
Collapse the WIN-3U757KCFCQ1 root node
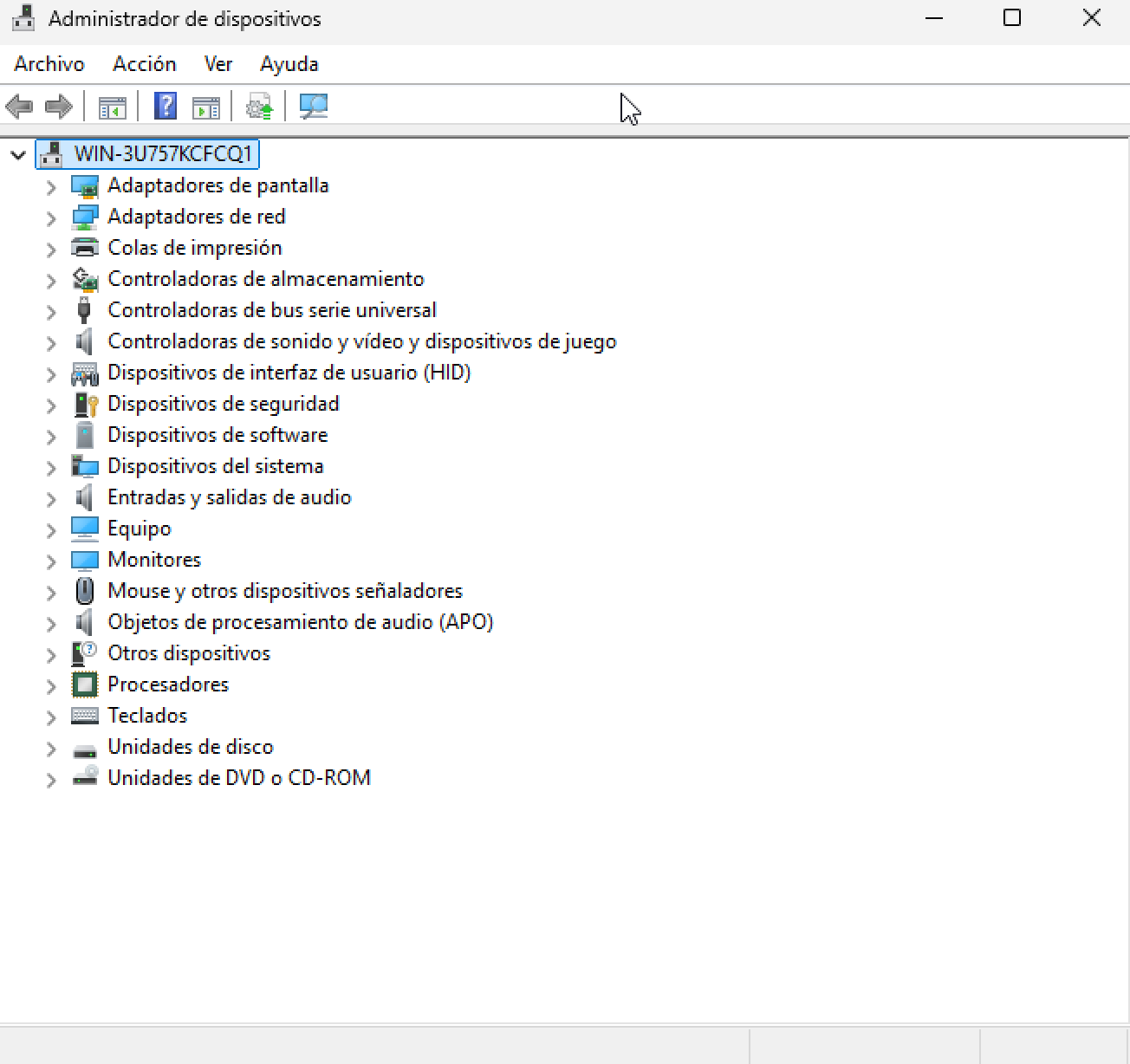18,155
